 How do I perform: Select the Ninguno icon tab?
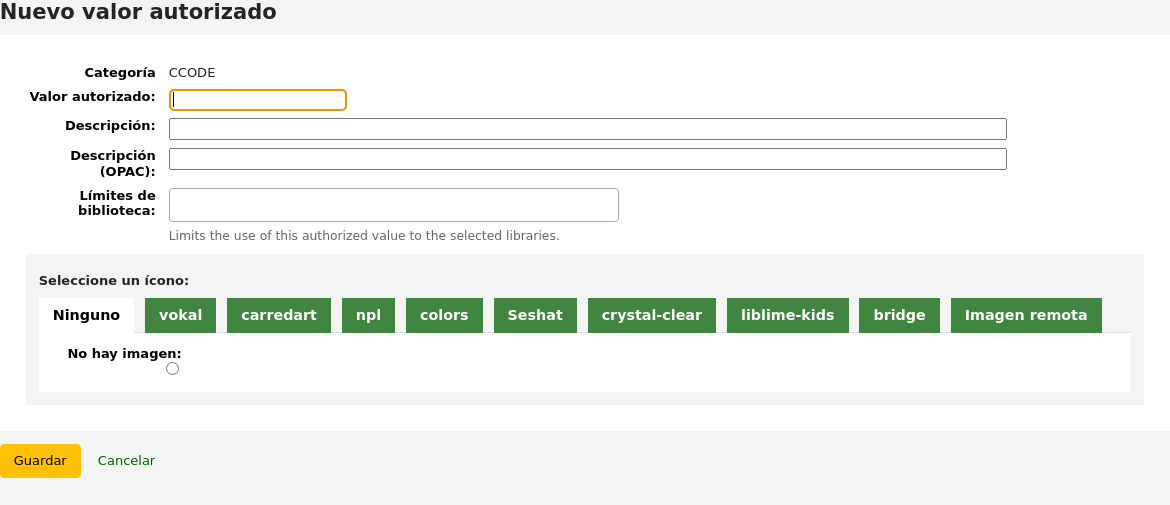pyautogui.click(x=86, y=315)
